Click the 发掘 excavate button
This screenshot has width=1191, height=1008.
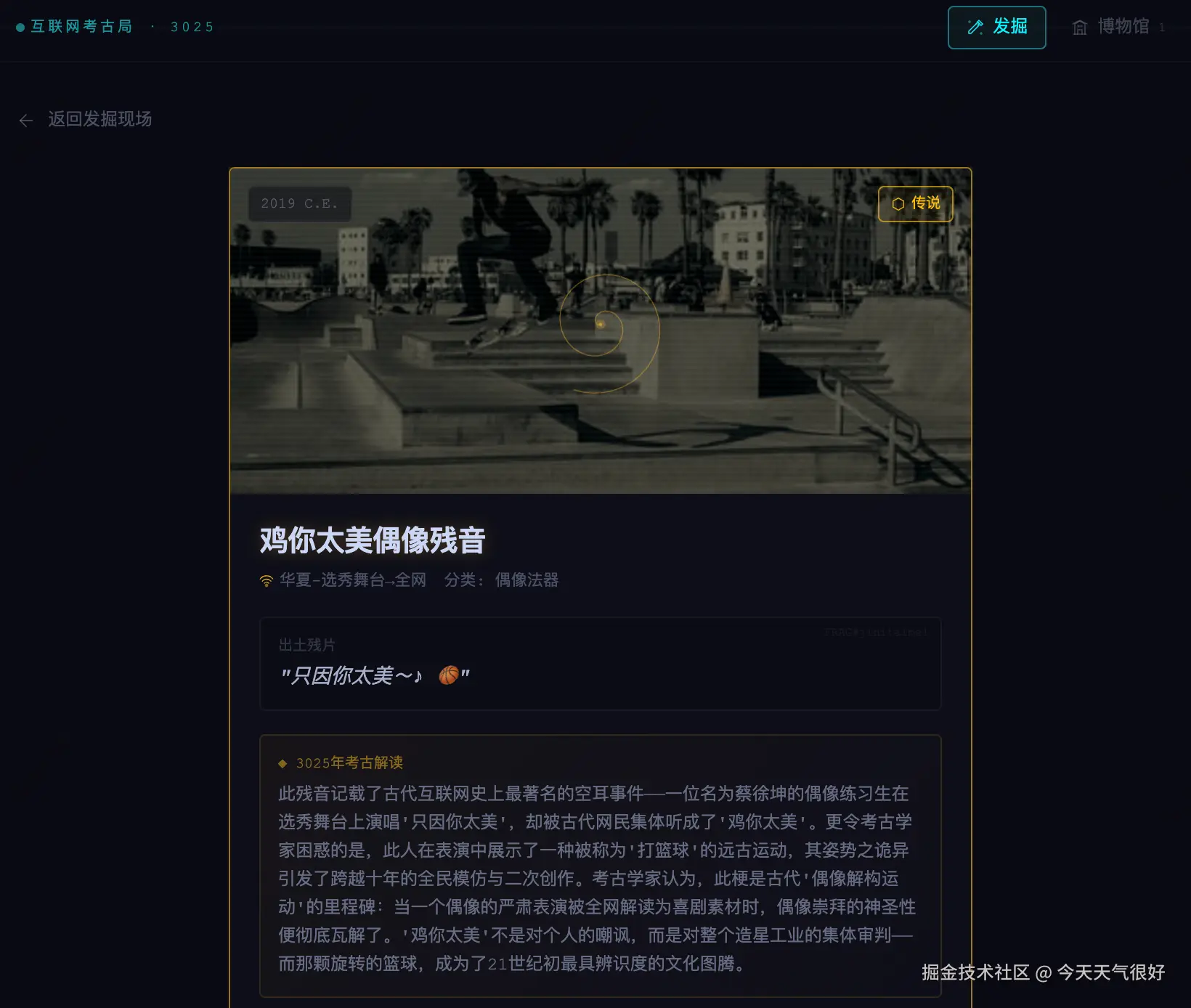click(x=996, y=27)
